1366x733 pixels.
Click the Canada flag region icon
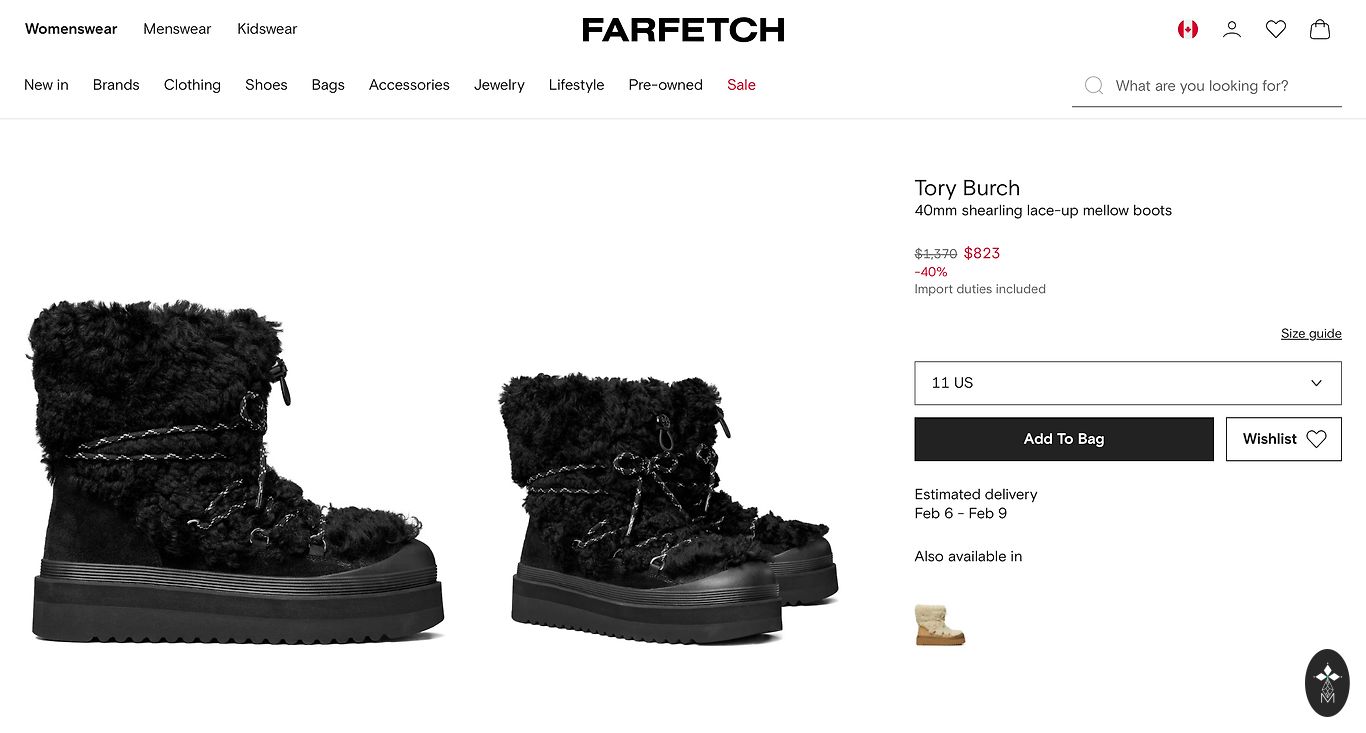(x=1187, y=29)
